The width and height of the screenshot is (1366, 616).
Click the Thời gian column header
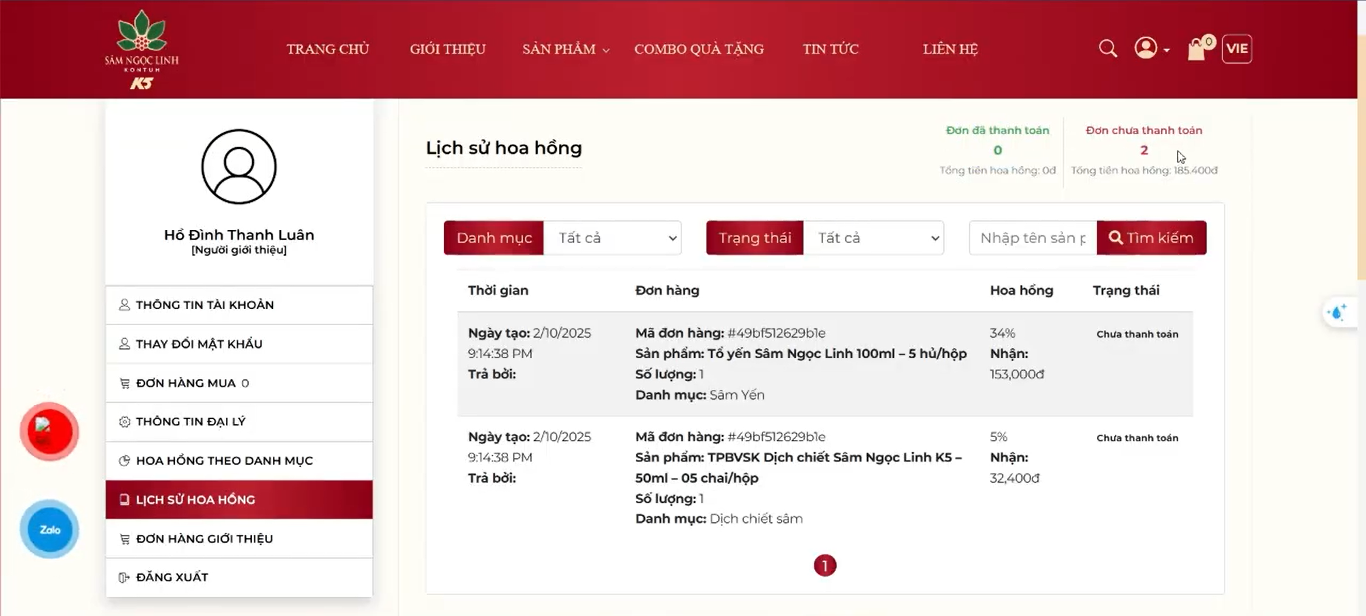pyautogui.click(x=498, y=291)
